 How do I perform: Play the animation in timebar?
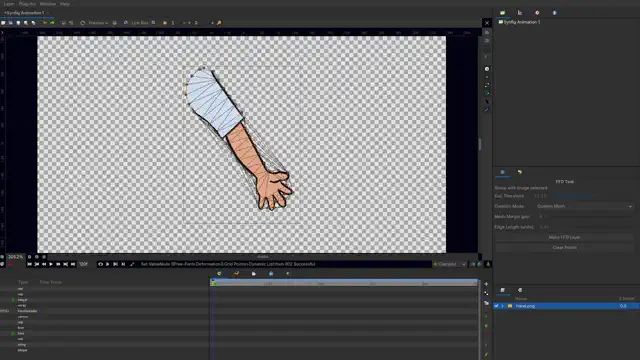tap(51, 264)
